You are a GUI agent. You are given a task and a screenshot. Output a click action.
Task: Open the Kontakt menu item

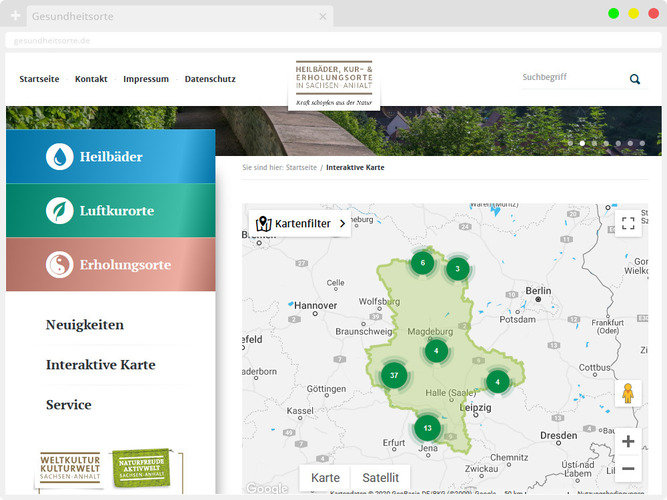(91, 79)
